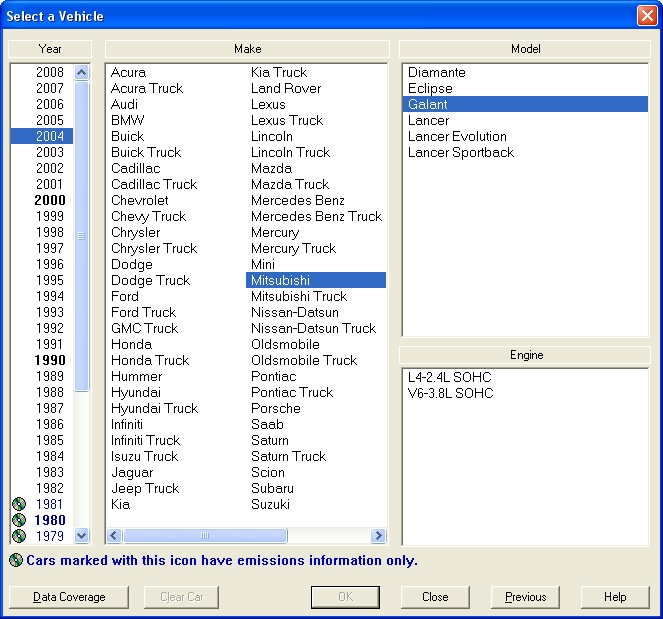Open Help for vehicle selection

615,597
